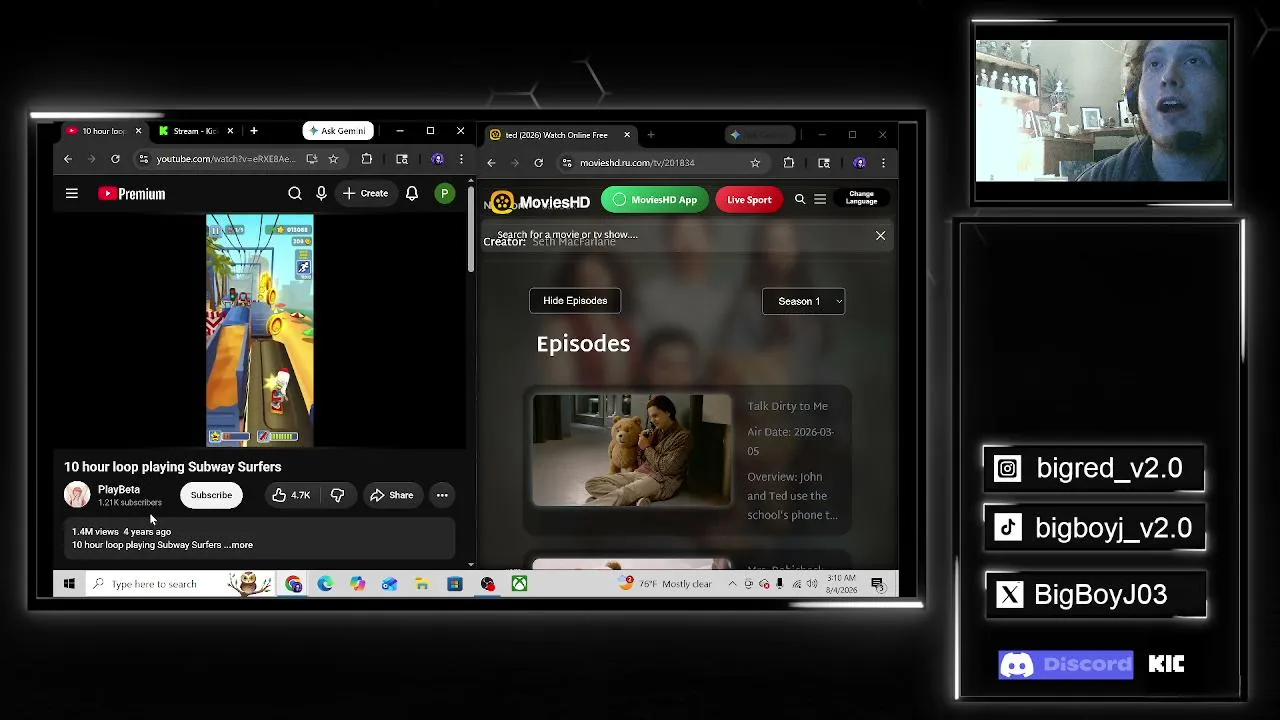1280x720 pixels.
Task: Click the youtube.com address bar
Action: tap(227, 159)
